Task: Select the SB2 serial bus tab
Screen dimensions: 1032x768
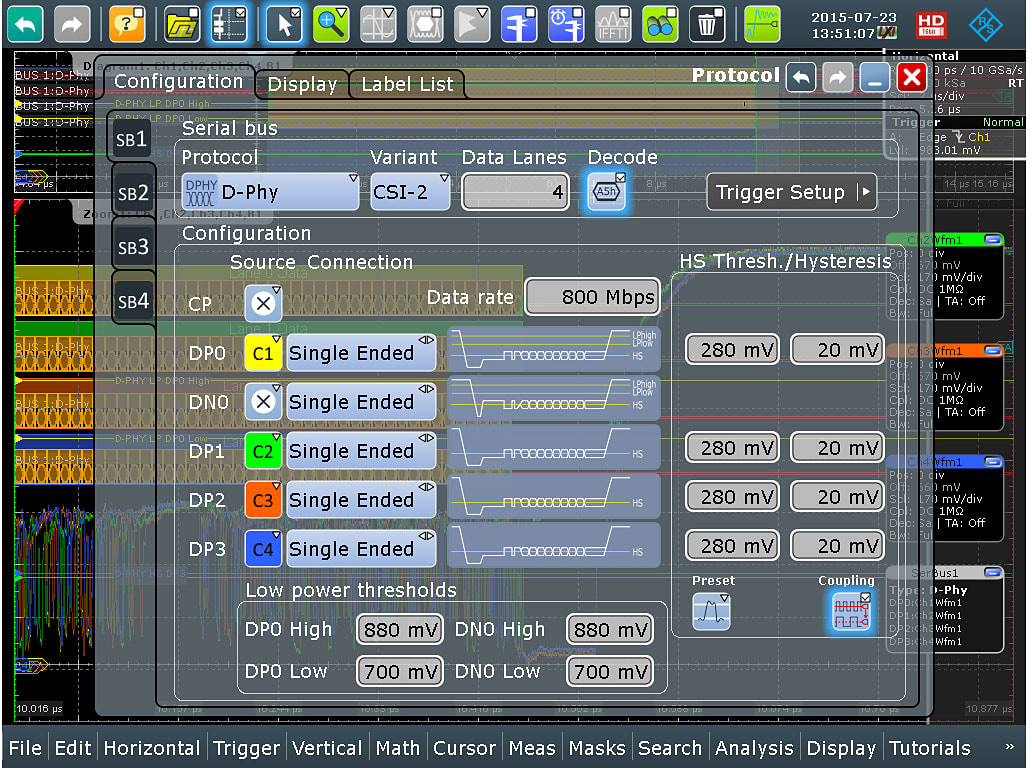Action: [x=133, y=193]
